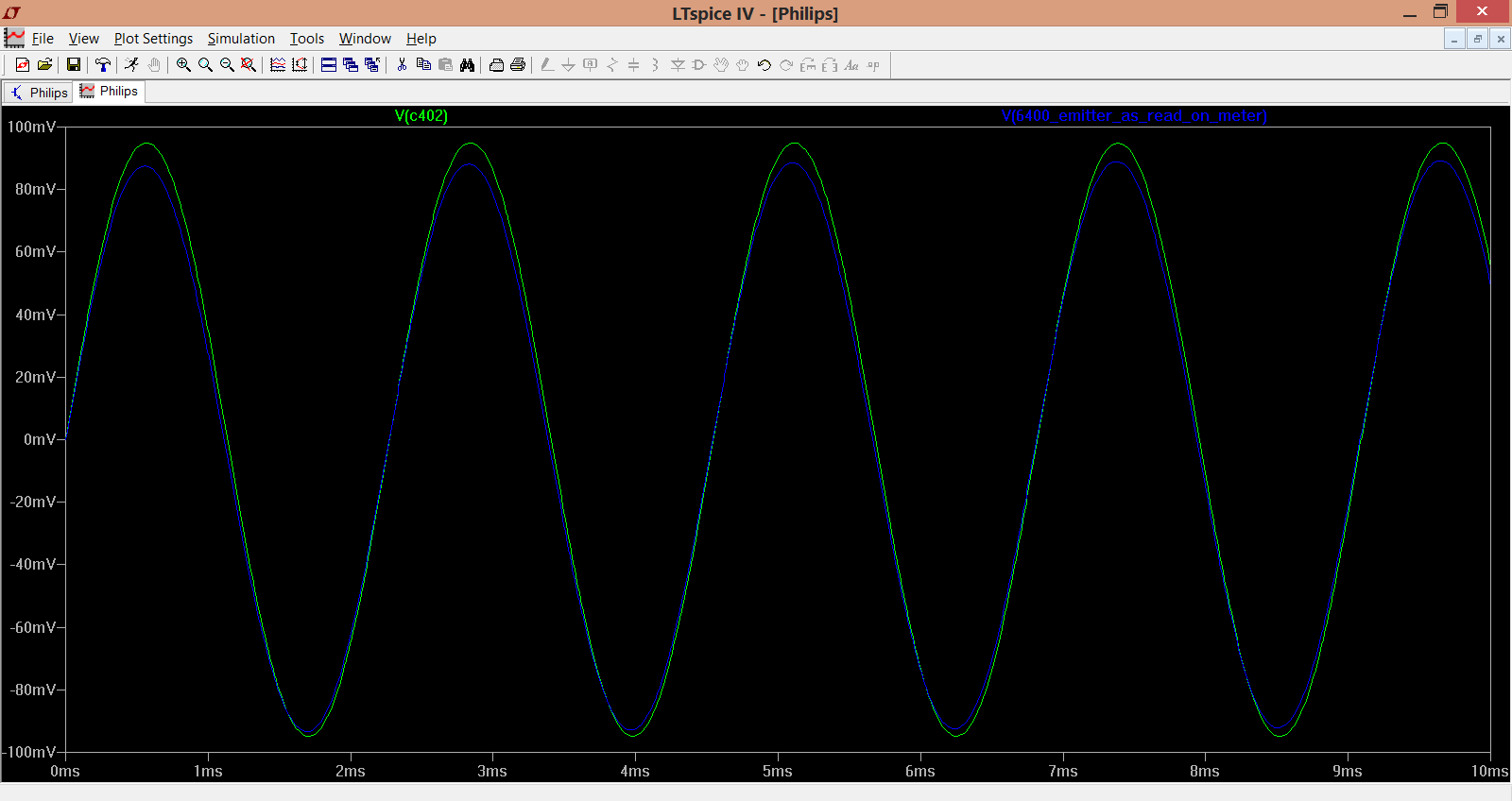1512x801 pixels.
Task: Click the blue V(6400_emitter_as_read_on_meter) trace label
Action: (1134, 115)
